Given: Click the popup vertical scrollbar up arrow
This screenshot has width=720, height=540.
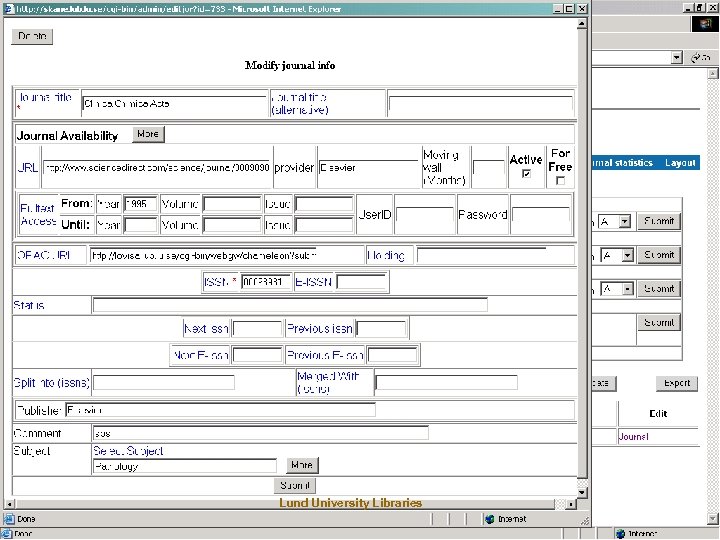Looking at the screenshot, I should pos(582,23).
